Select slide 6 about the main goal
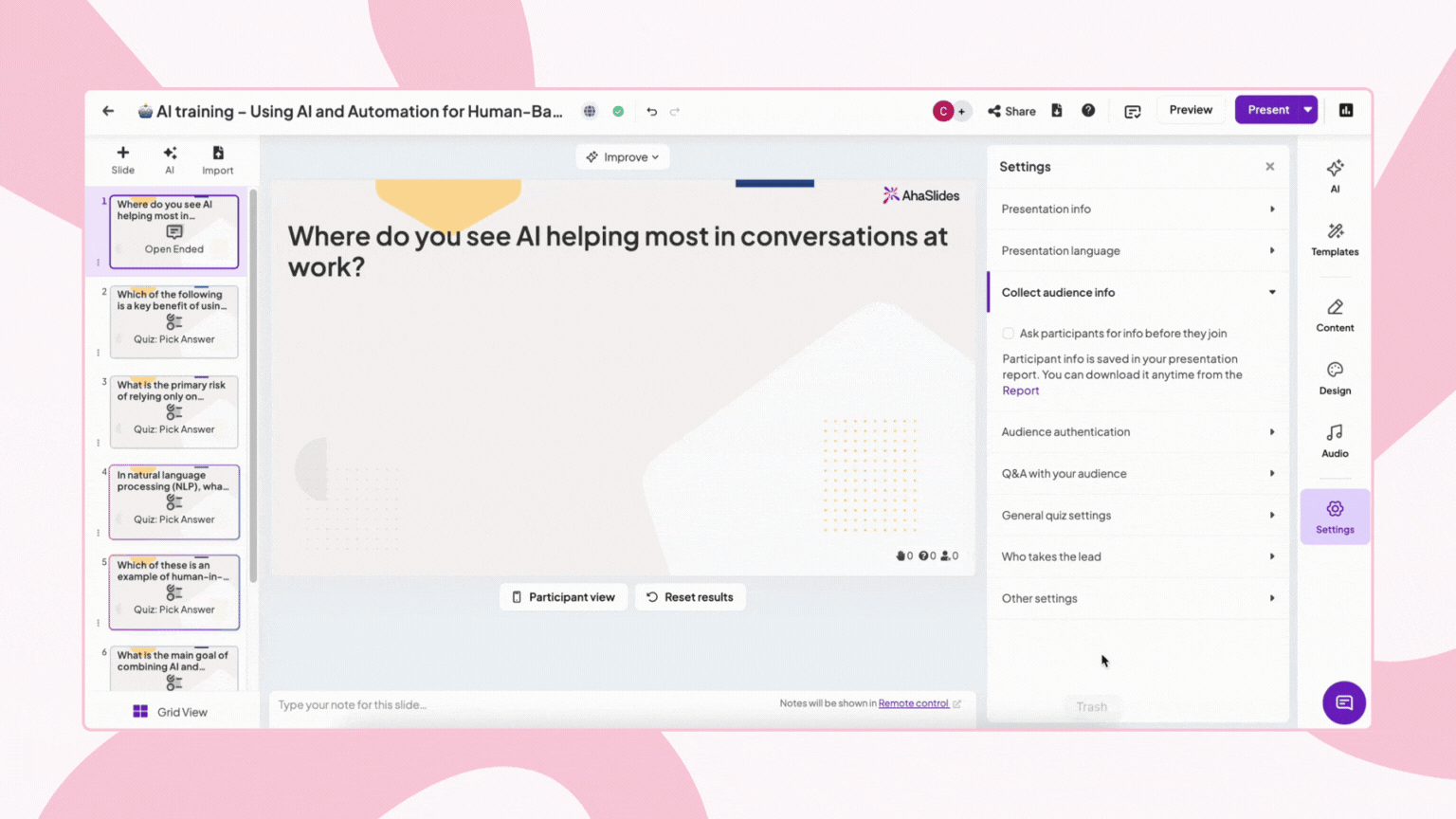 [x=174, y=668]
